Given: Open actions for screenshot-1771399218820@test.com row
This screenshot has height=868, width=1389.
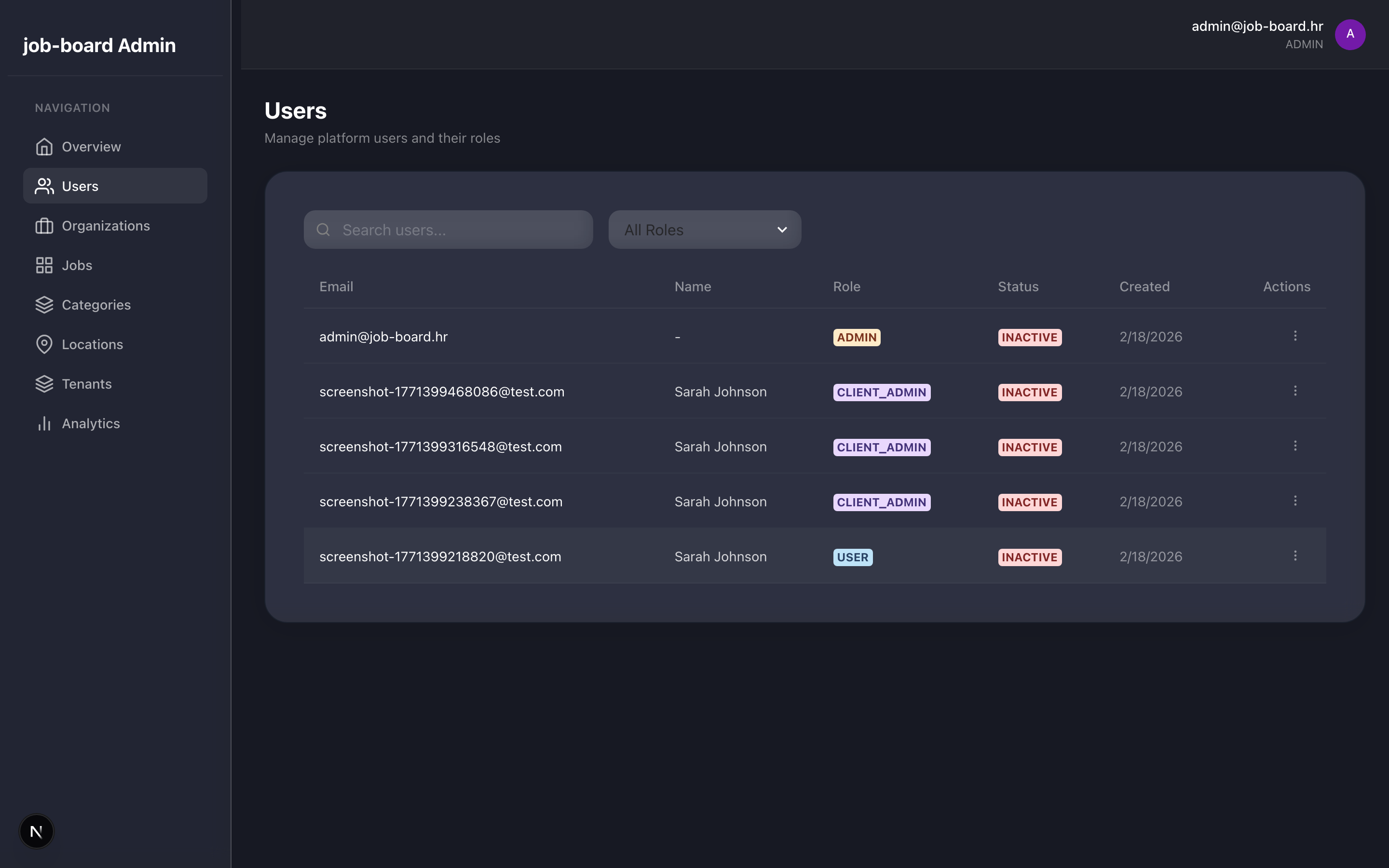Looking at the screenshot, I should pos(1295,556).
